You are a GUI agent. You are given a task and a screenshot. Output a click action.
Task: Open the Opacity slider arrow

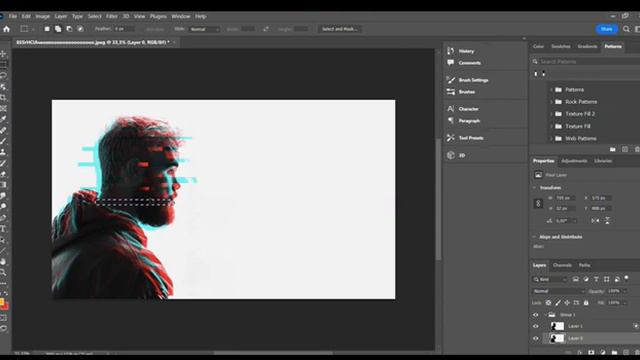[x=624, y=291]
